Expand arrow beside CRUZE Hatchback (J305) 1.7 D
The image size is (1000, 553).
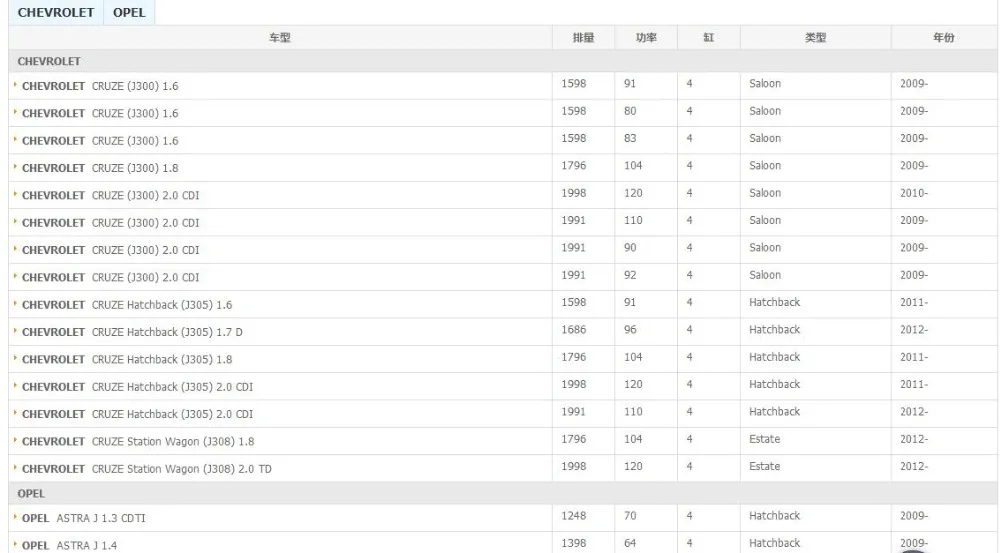(x=15, y=332)
